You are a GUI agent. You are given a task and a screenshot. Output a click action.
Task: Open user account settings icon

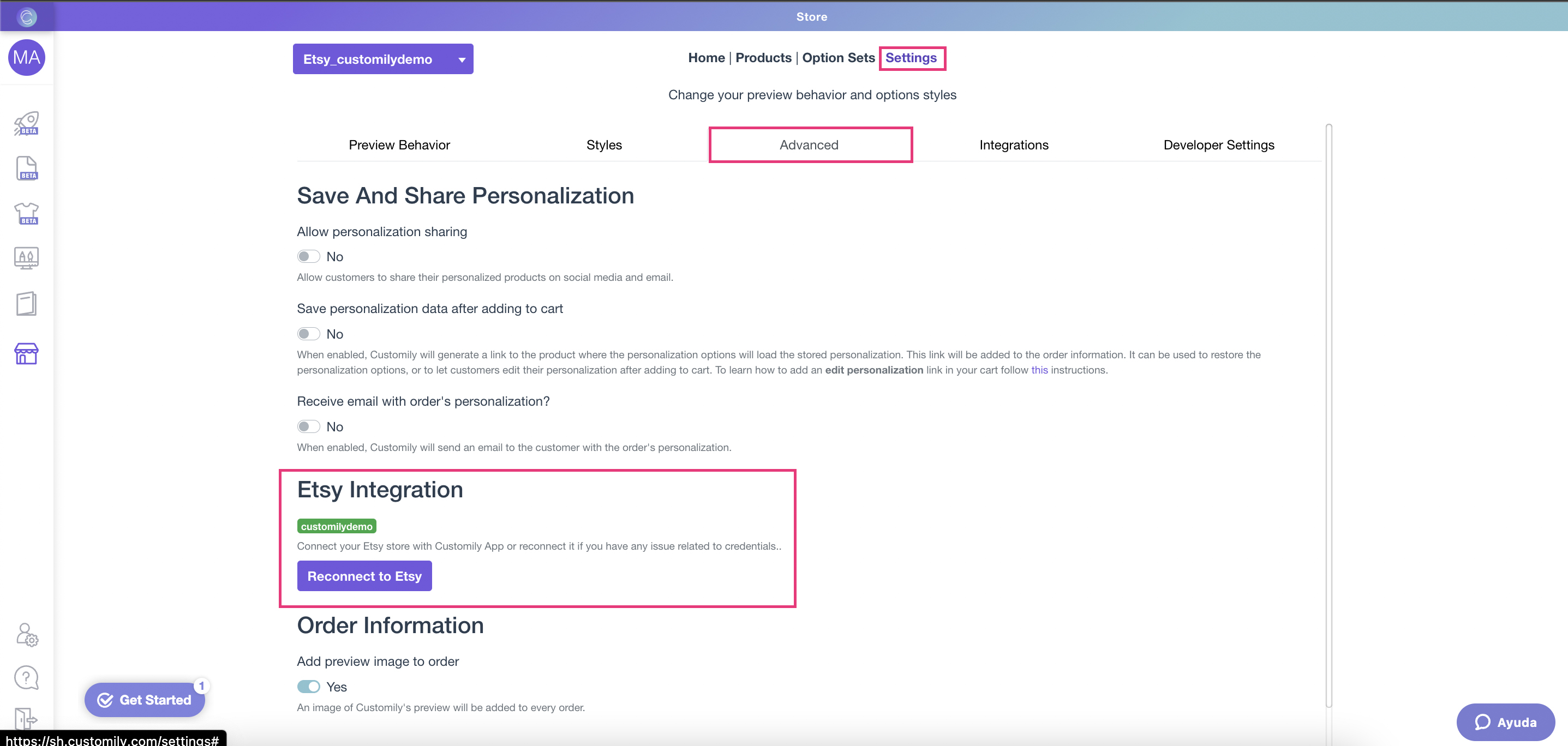click(27, 635)
